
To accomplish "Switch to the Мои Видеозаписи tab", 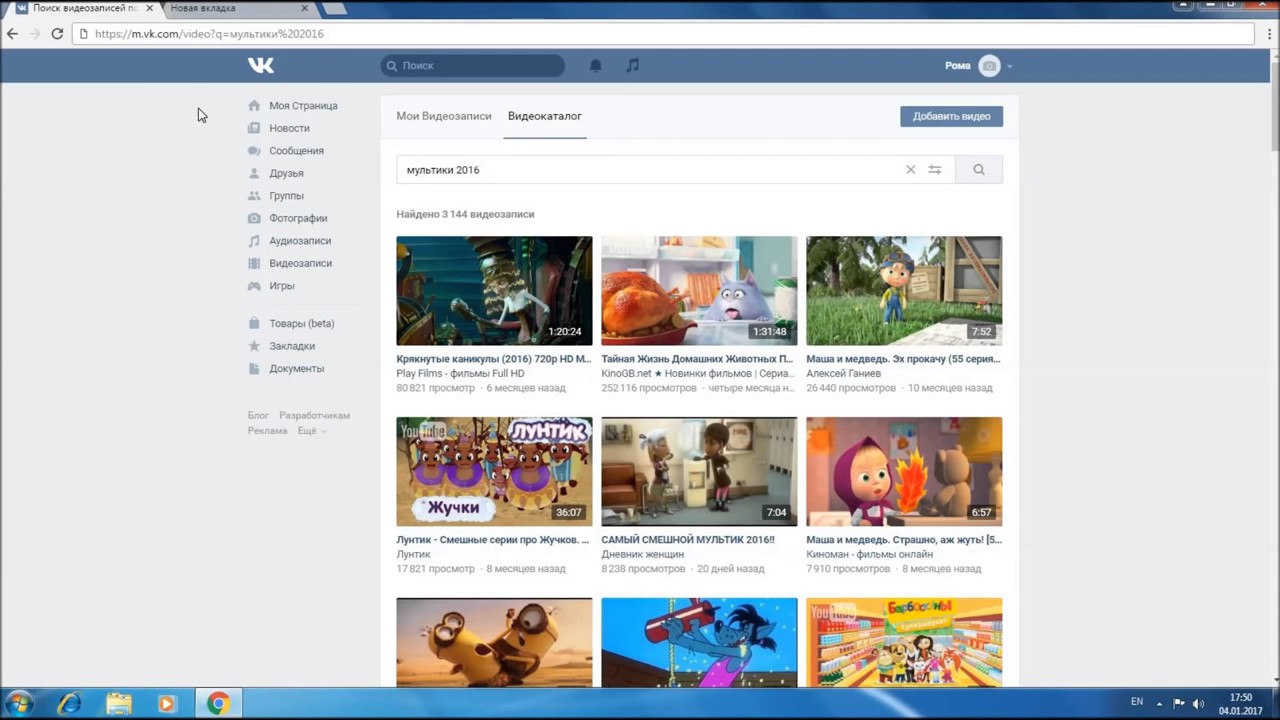I will coord(444,116).
